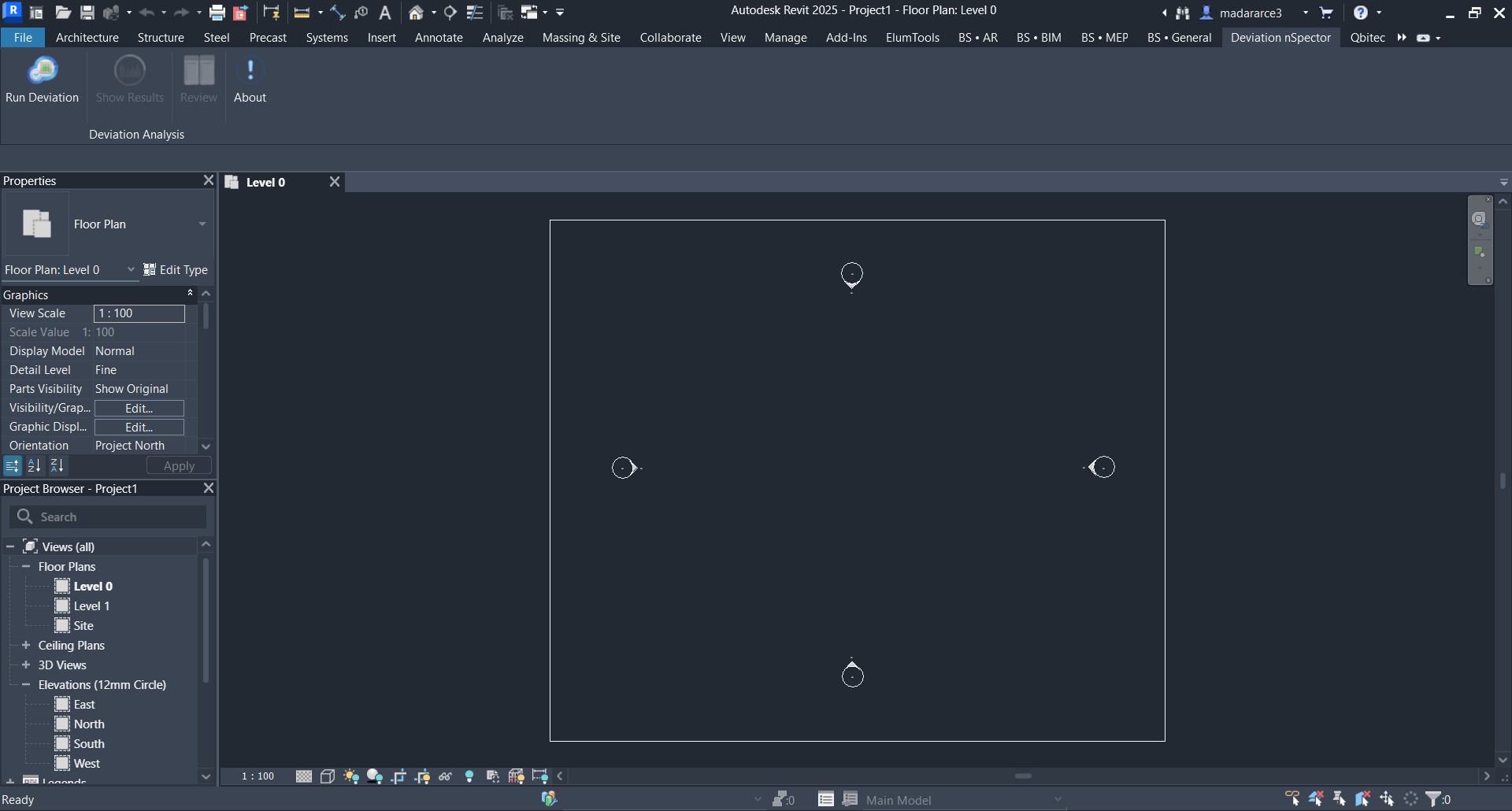Open the Architecture ribbon tab

tap(87, 38)
